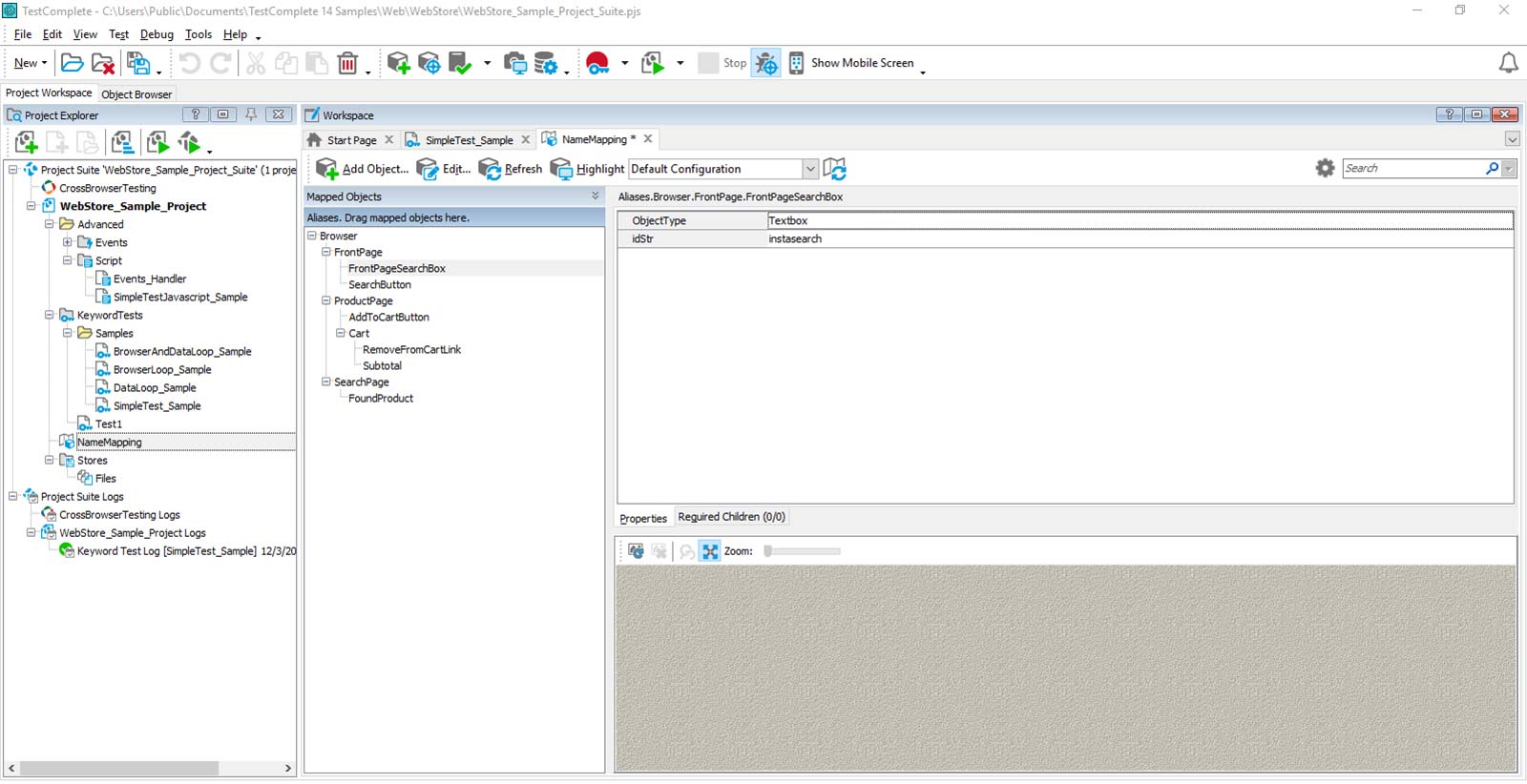Click the Highlight button in NameMapping toolbar
This screenshot has height=784, width=1527.
(588, 169)
